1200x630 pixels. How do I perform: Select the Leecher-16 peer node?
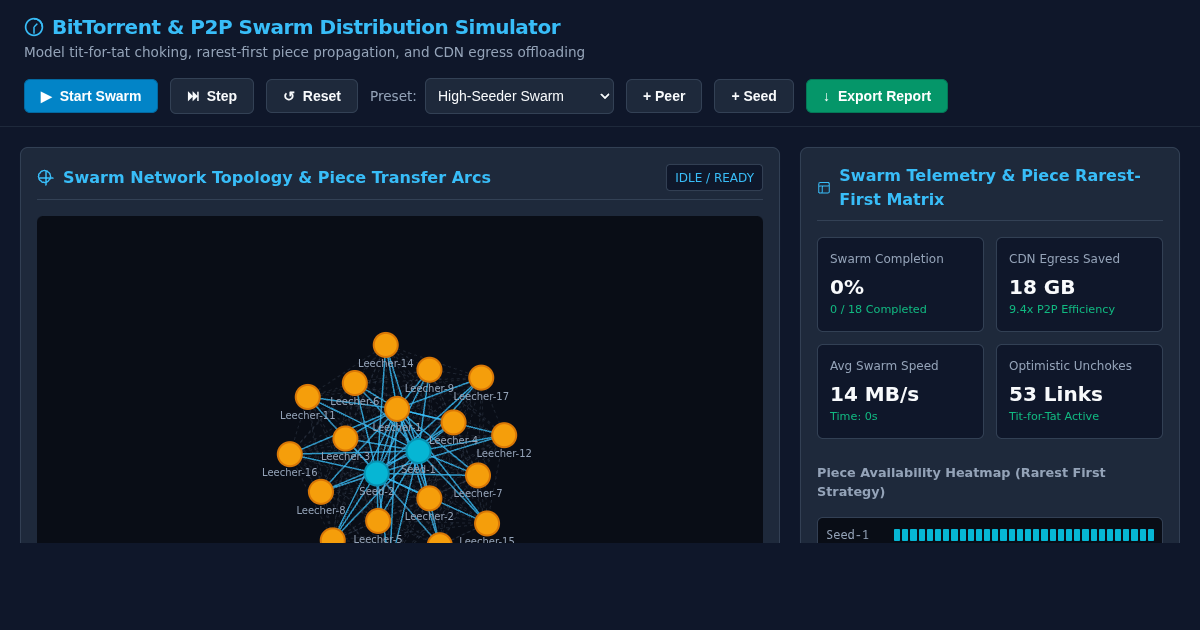click(x=290, y=454)
